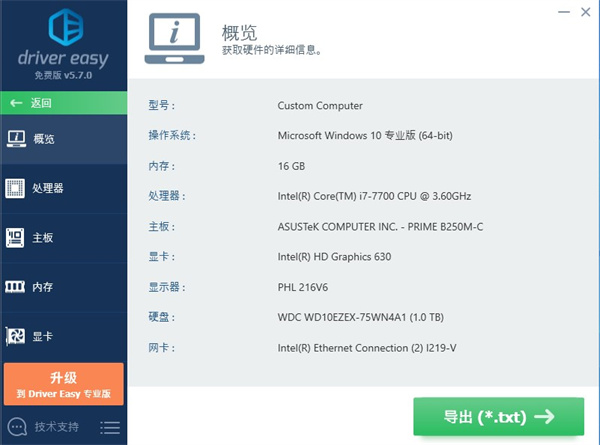Select the Intel Ethernet Connection I219-V value
Viewport: 600px width, 445px height.
tap(367, 348)
